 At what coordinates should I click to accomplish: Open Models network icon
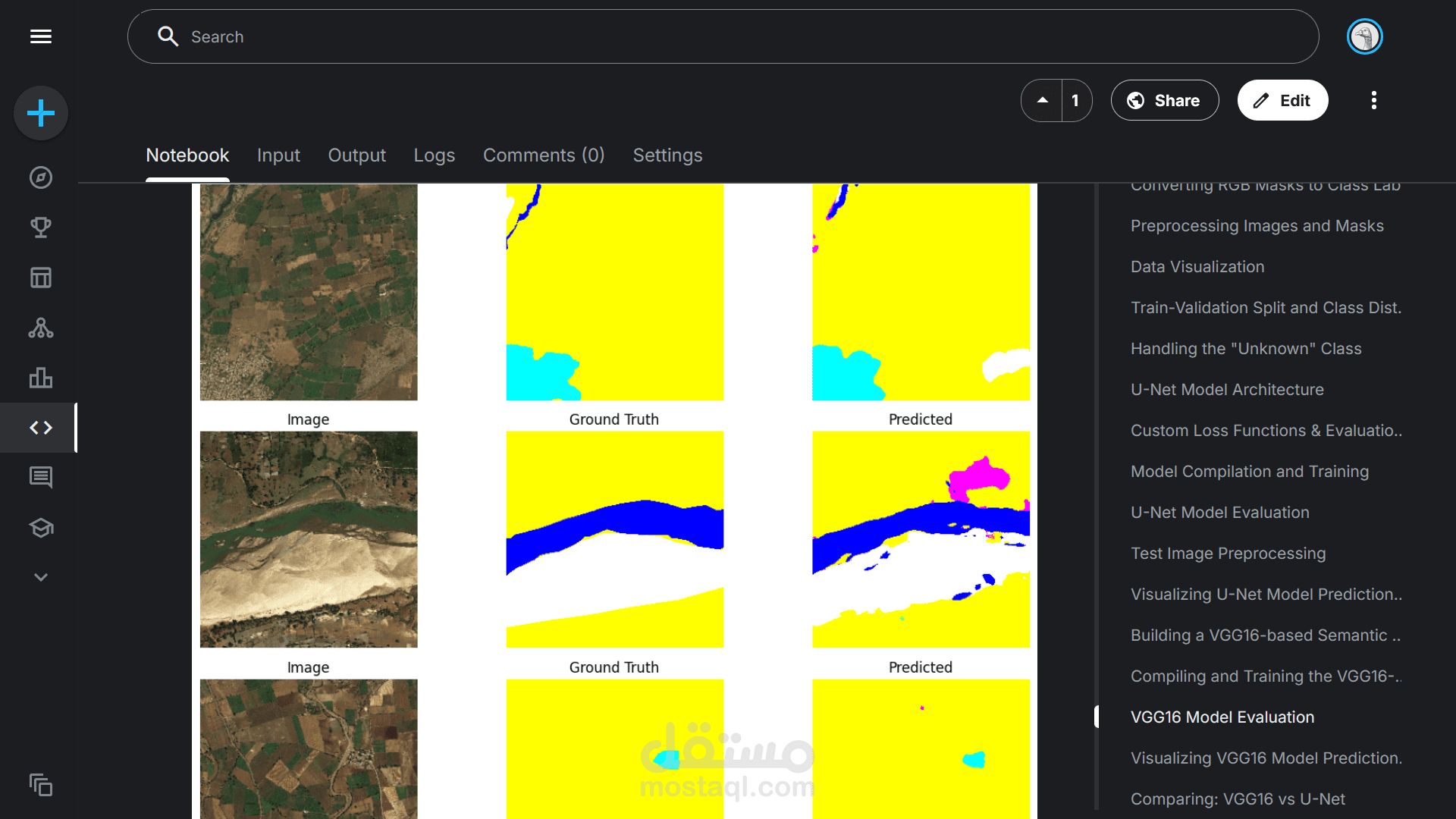coord(41,328)
